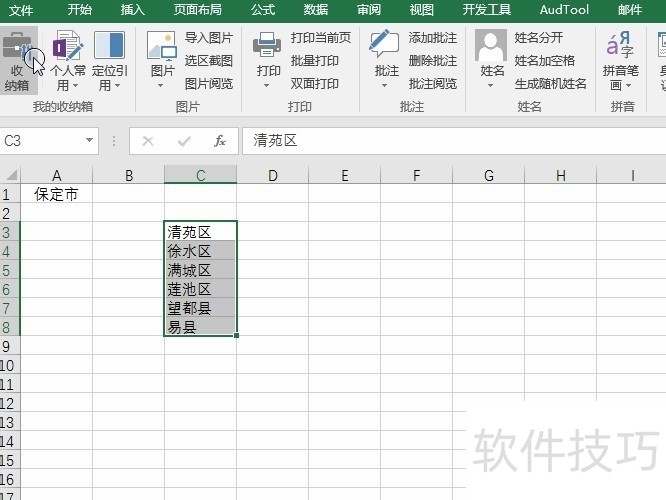Image resolution: width=666 pixels, height=500 pixels.
Task: Switch to the 视图 tab
Action: coord(422,9)
